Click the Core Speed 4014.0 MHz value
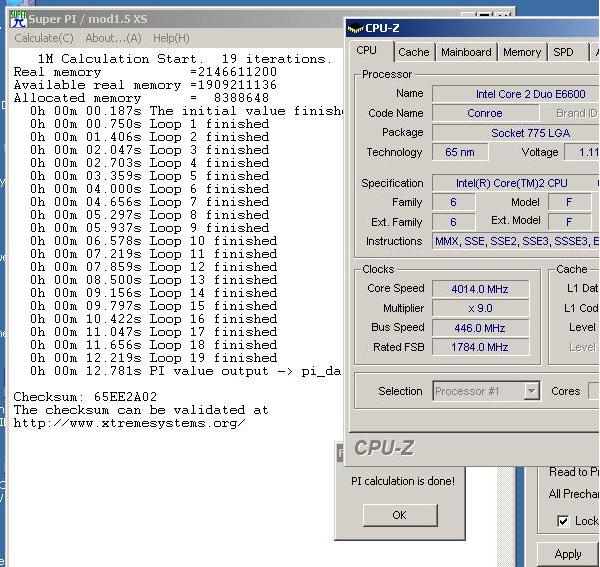Image resolution: width=600 pixels, height=567 pixels. [480, 289]
